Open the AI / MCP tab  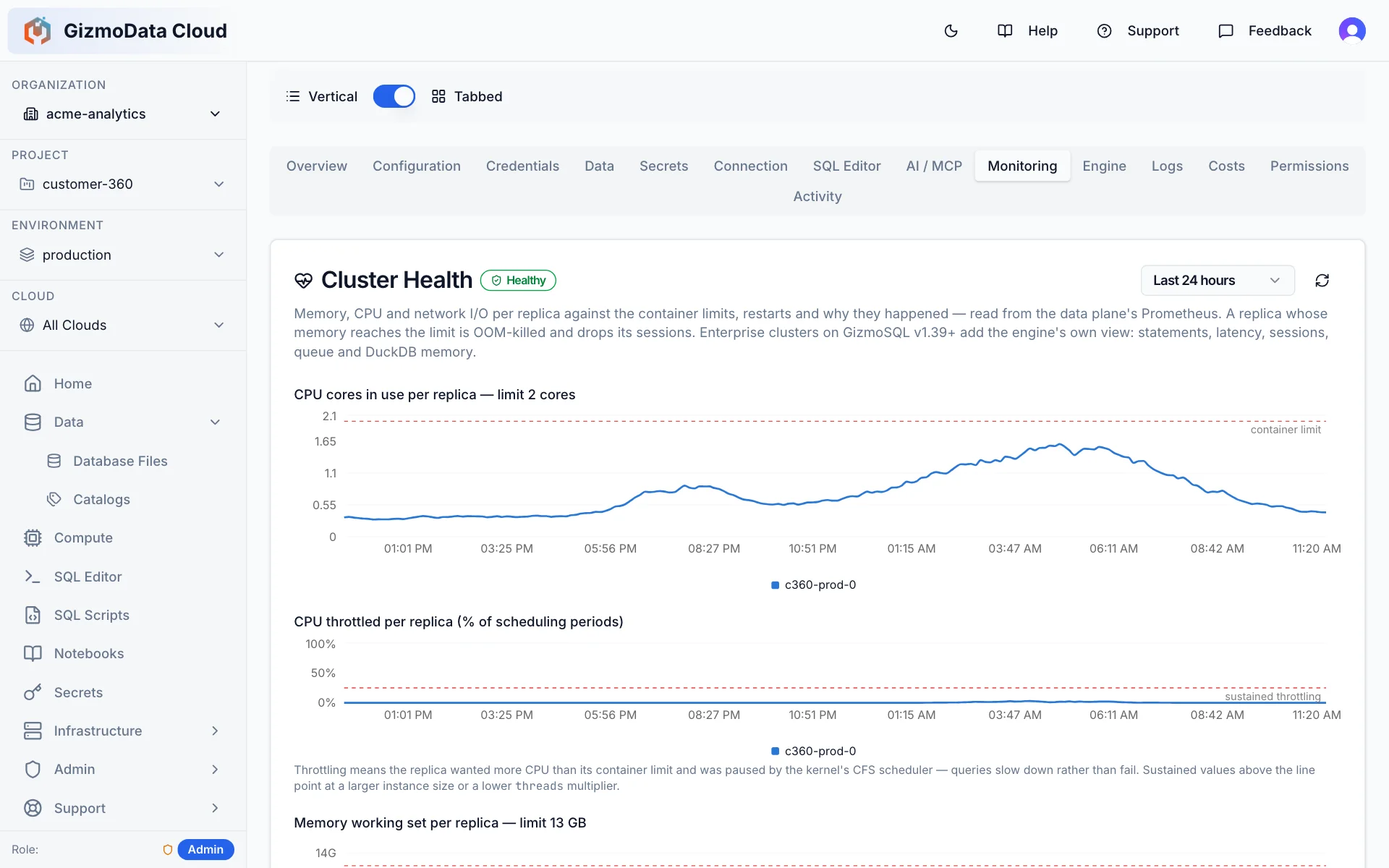934,166
